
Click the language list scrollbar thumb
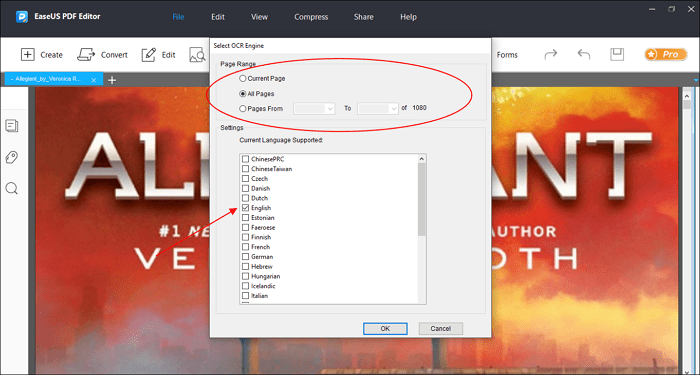(x=422, y=199)
